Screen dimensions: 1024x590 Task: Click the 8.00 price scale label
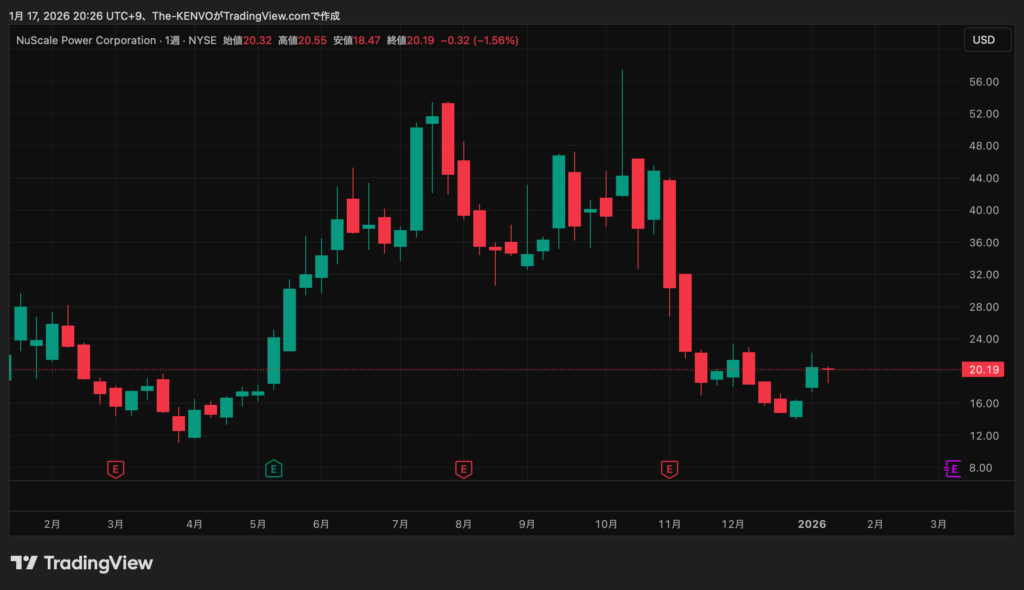tap(984, 468)
